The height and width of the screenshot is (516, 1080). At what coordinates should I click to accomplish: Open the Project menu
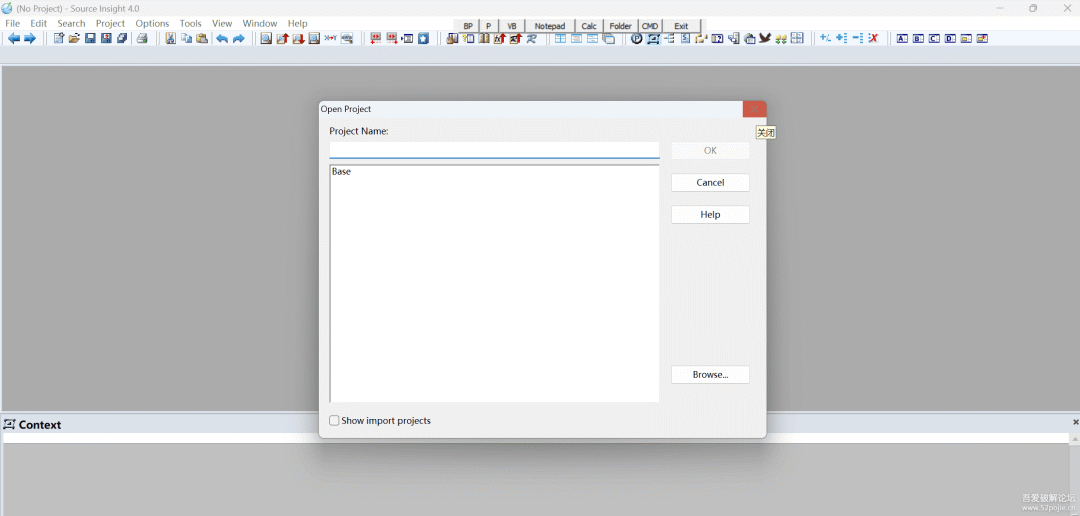click(x=110, y=23)
